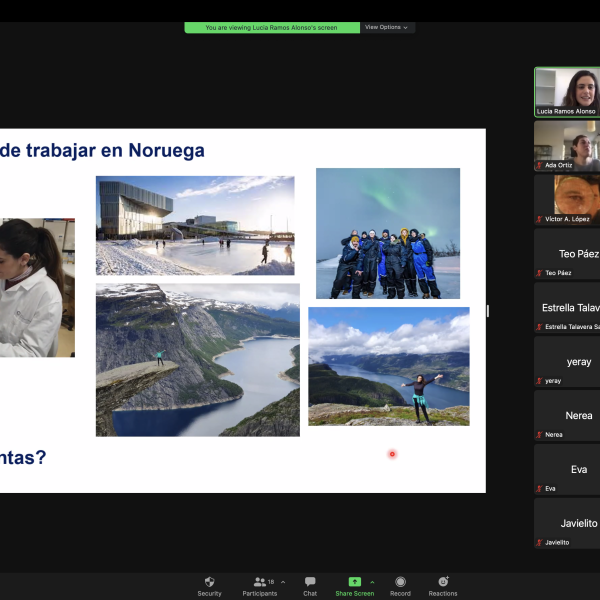Click the muted mic icon on Teo Páez
Image resolution: width=600 pixels, height=600 pixels.
[x=540, y=273]
